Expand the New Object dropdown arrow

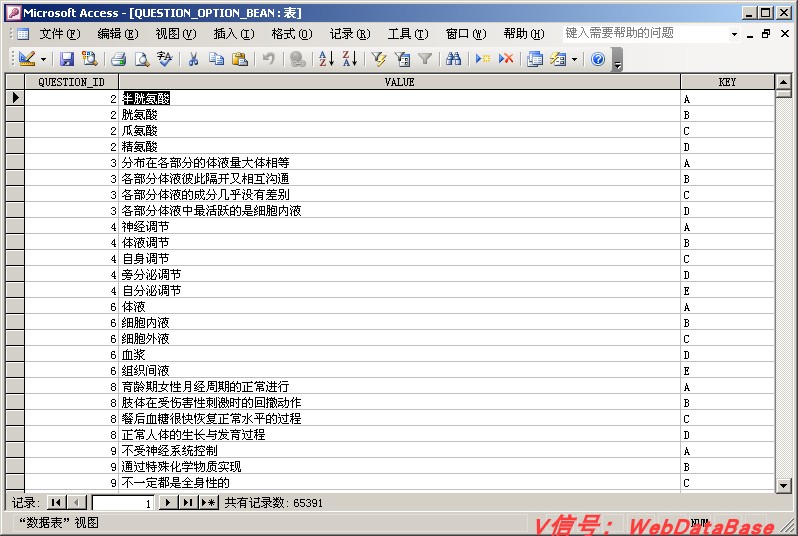pyautogui.click(x=575, y=60)
